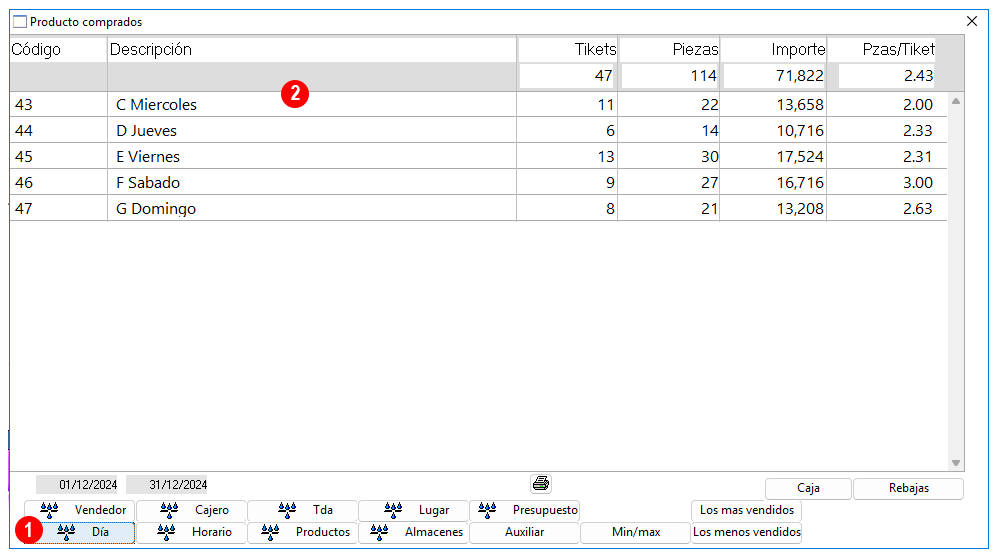Show Los menos vendidos list
The height and width of the screenshot is (560, 997).
tap(746, 532)
